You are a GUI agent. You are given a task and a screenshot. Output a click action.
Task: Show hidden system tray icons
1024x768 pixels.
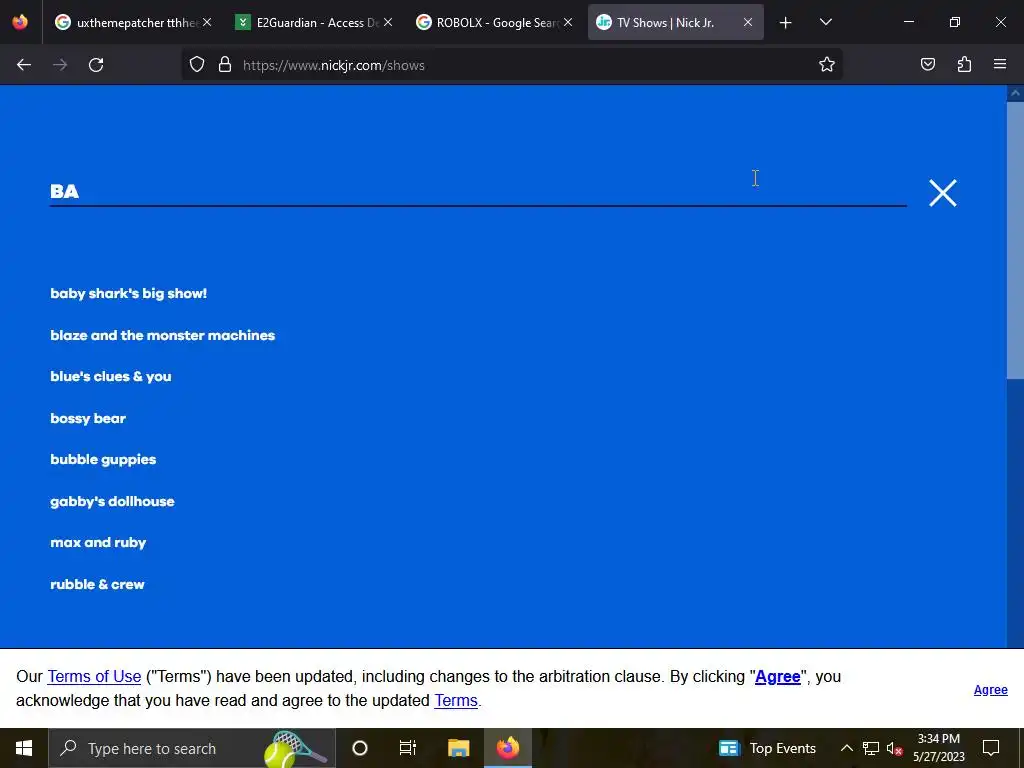coord(846,748)
